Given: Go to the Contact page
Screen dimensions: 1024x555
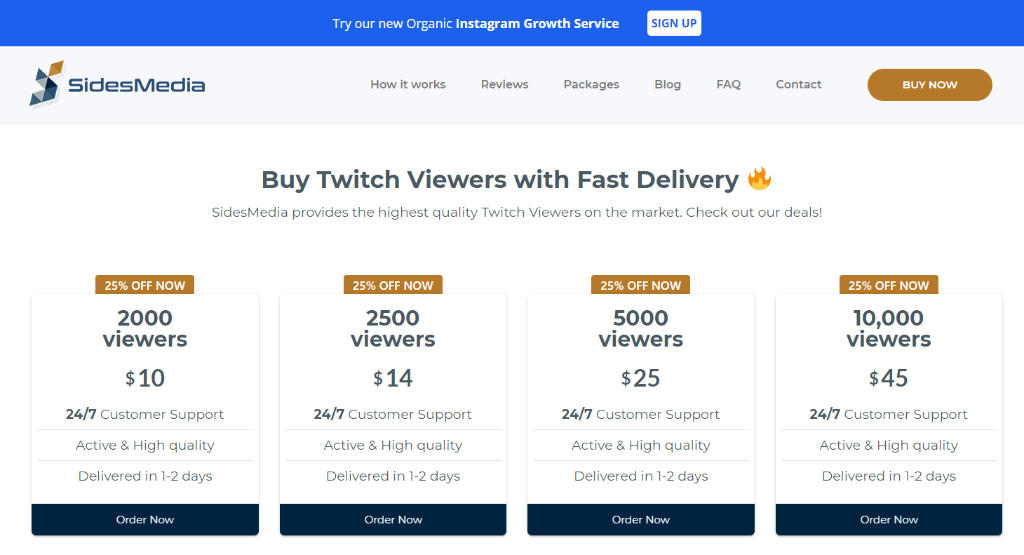Looking at the screenshot, I should click(x=798, y=84).
